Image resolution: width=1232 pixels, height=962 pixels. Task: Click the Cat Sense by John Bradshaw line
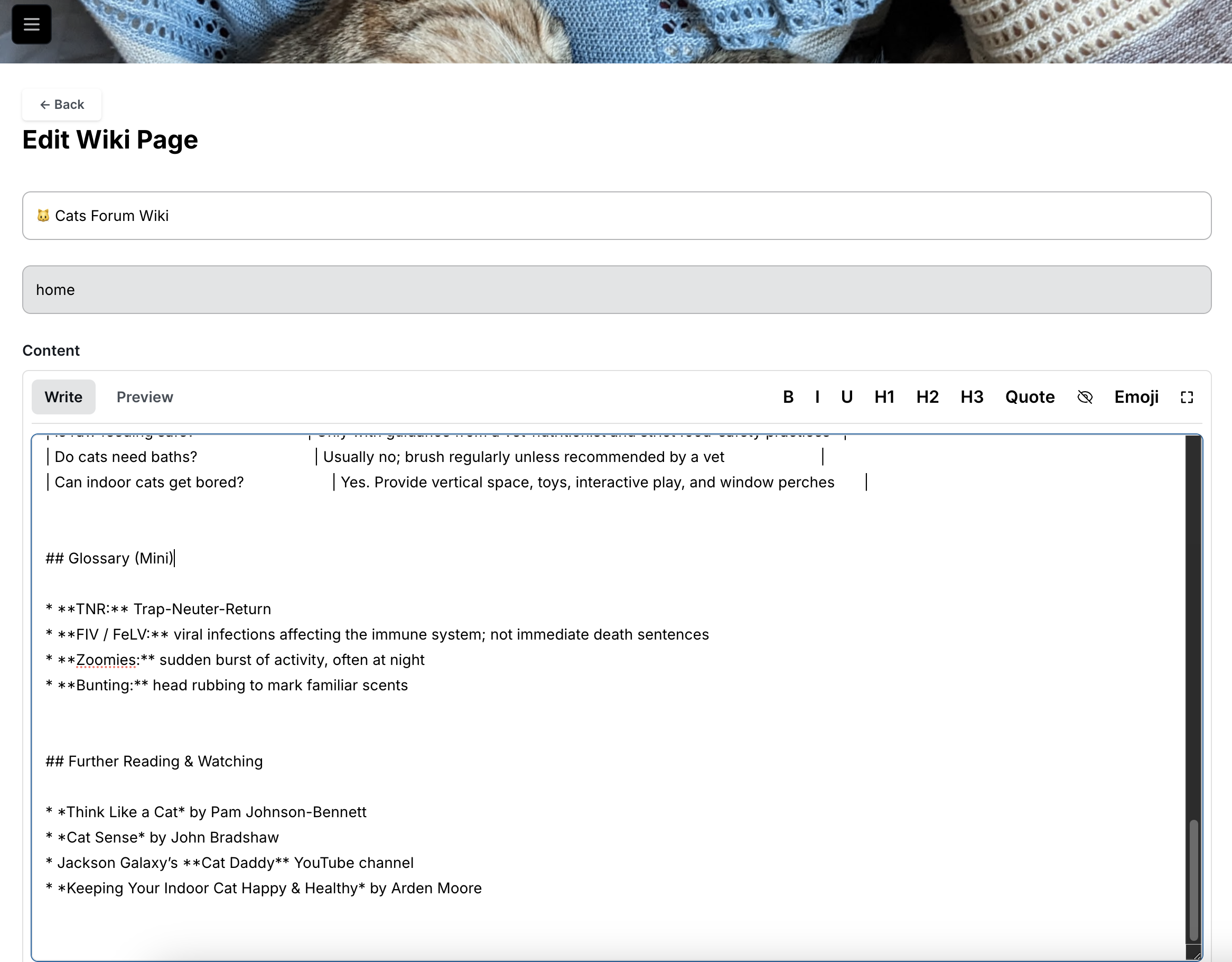[x=162, y=838]
